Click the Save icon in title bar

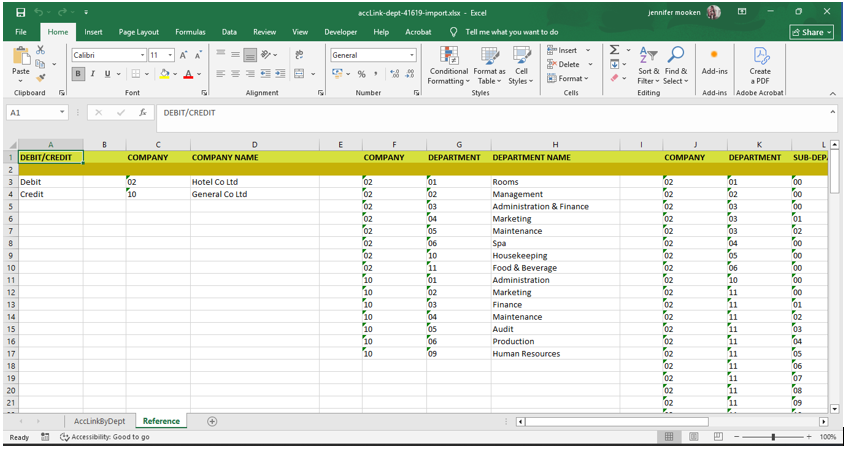tap(21, 12)
